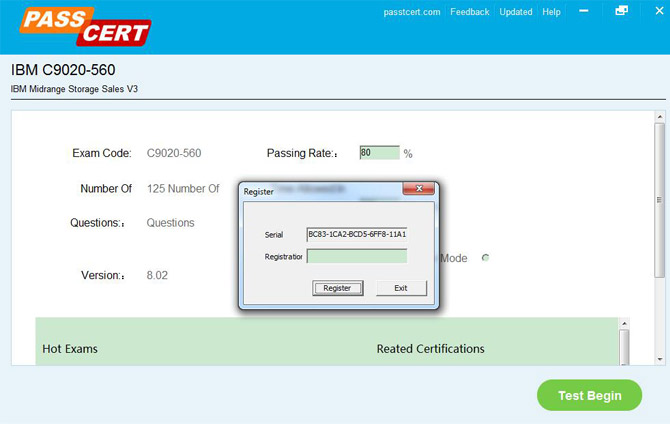Open the Help menu
The width and height of the screenshot is (670, 424).
(551, 12)
